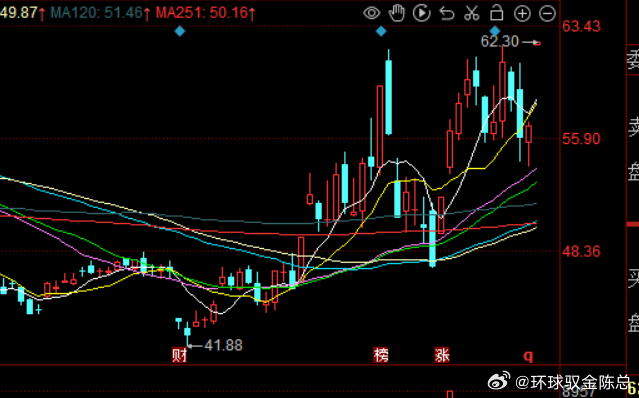Viewport: 639px width, 398px height.
Task: Toggle the open padlock lock icon
Action: (x=496, y=13)
